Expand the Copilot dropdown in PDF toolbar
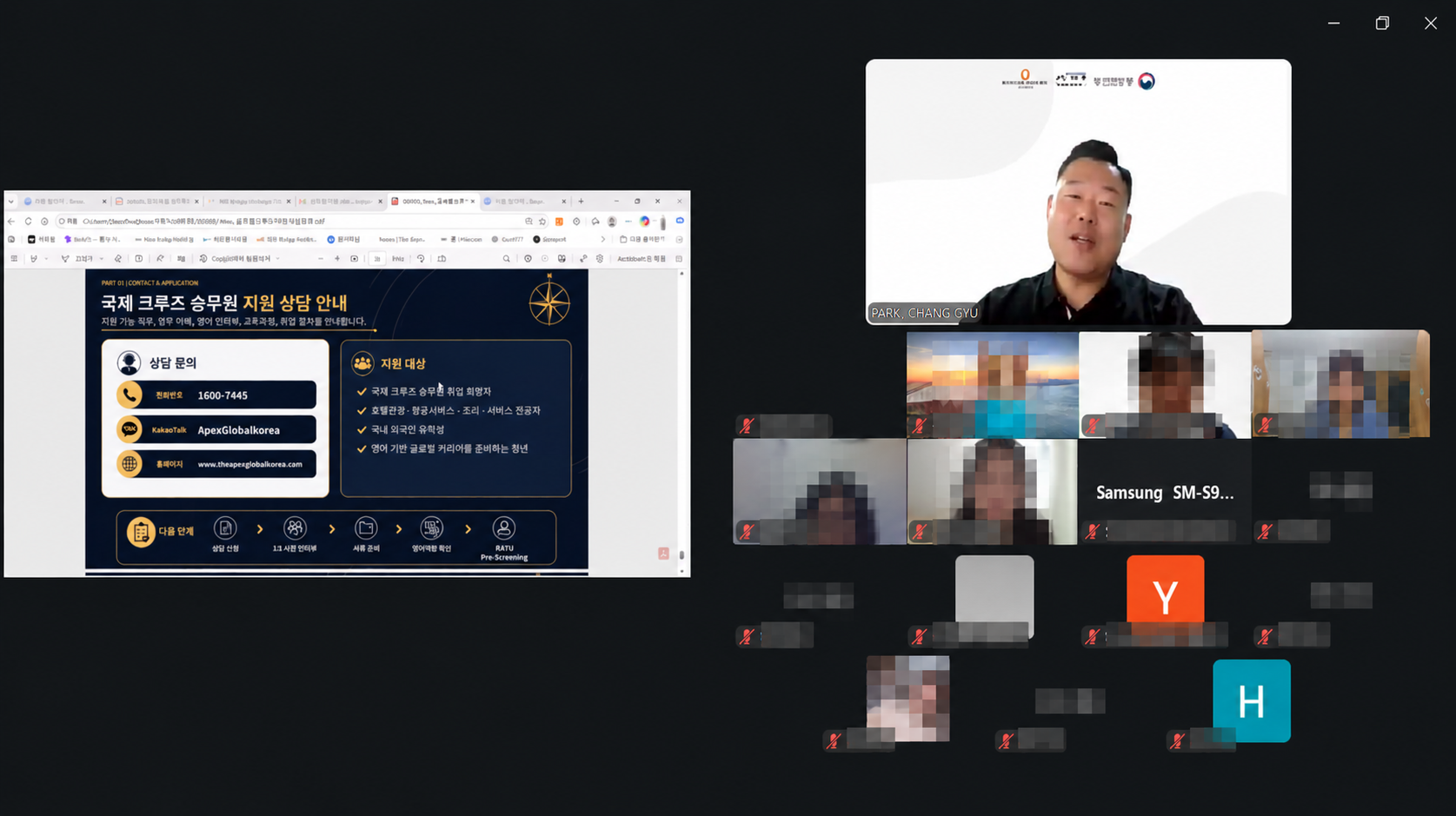The height and width of the screenshot is (816, 1456). click(x=277, y=259)
